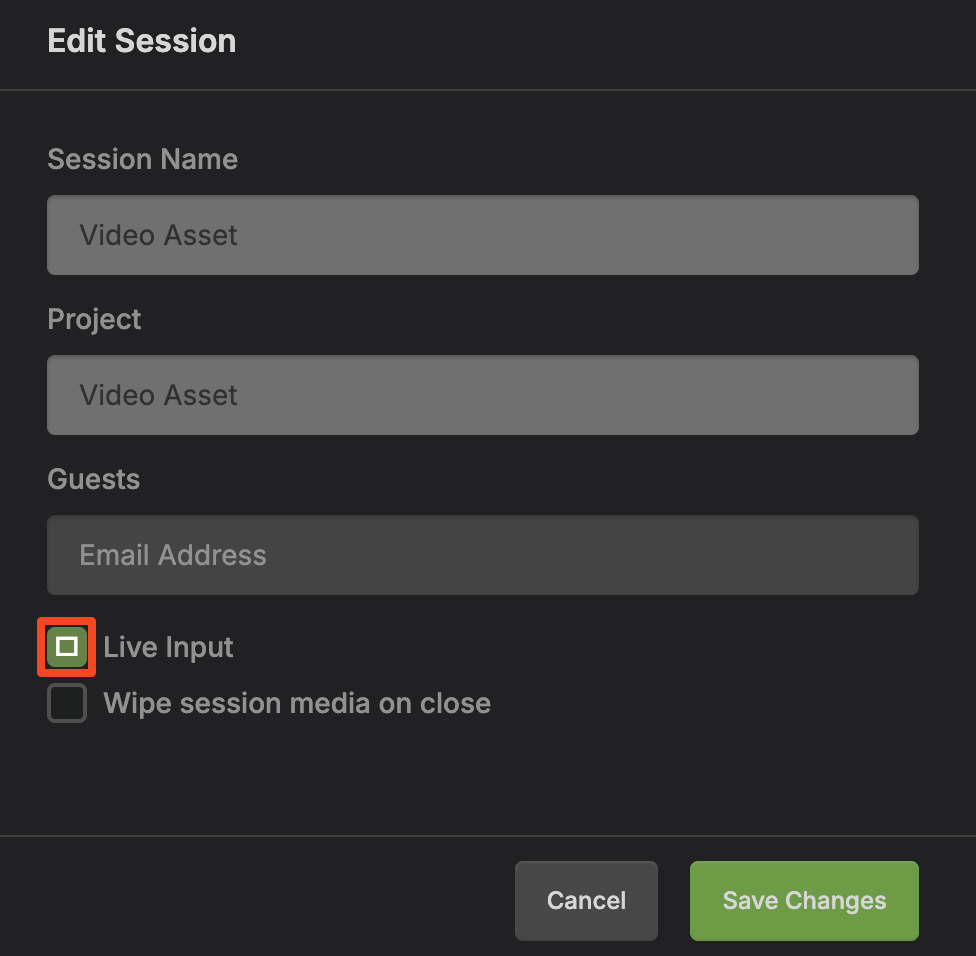The image size is (976, 956).
Task: Click the Email Address placeholder text
Action: (x=173, y=555)
